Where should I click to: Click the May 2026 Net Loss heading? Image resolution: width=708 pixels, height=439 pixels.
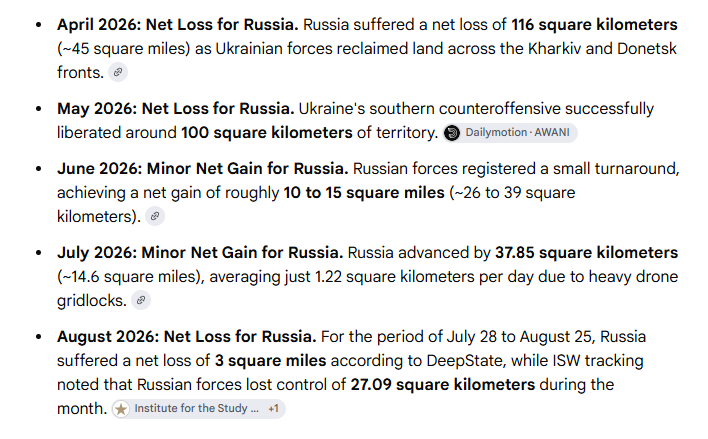176,108
